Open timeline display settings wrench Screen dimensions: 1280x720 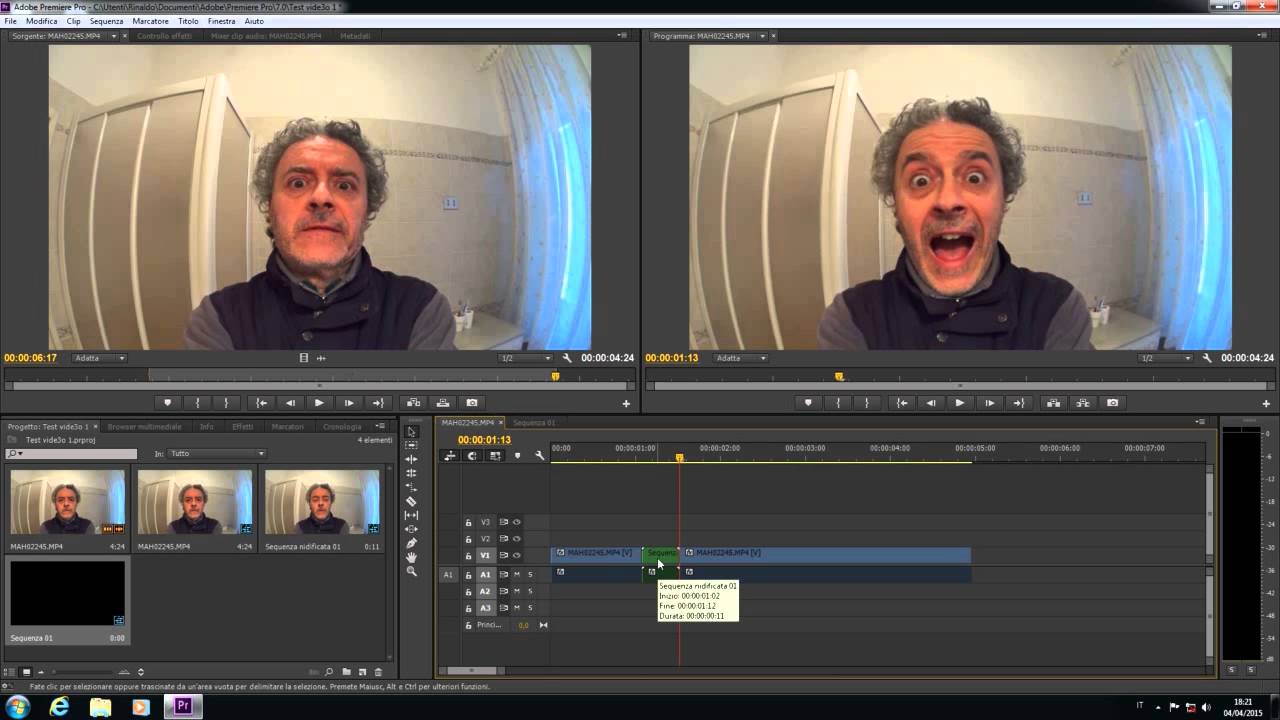(540, 456)
